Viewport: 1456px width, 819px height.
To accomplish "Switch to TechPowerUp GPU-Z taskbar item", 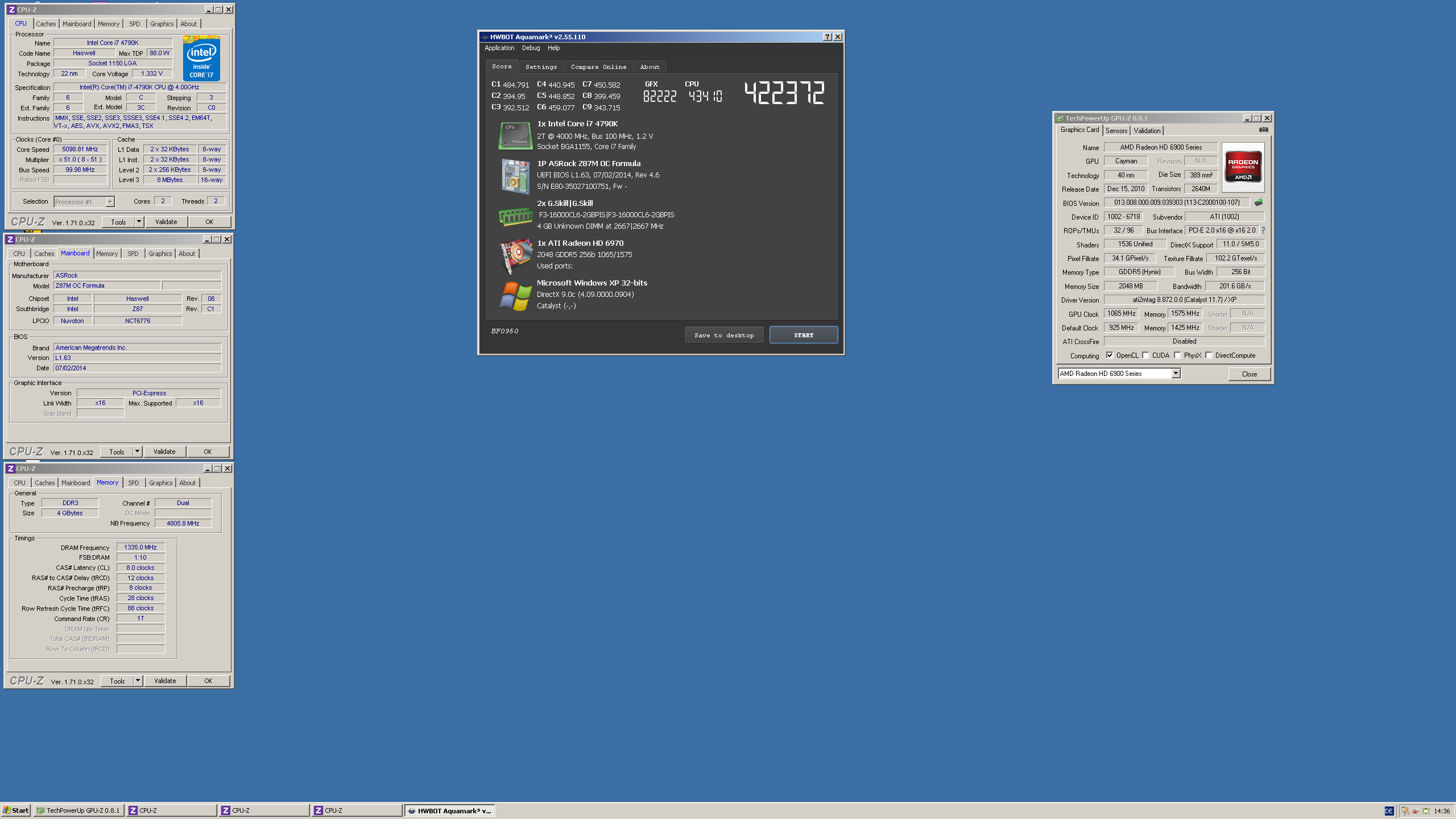I will pos(77,810).
